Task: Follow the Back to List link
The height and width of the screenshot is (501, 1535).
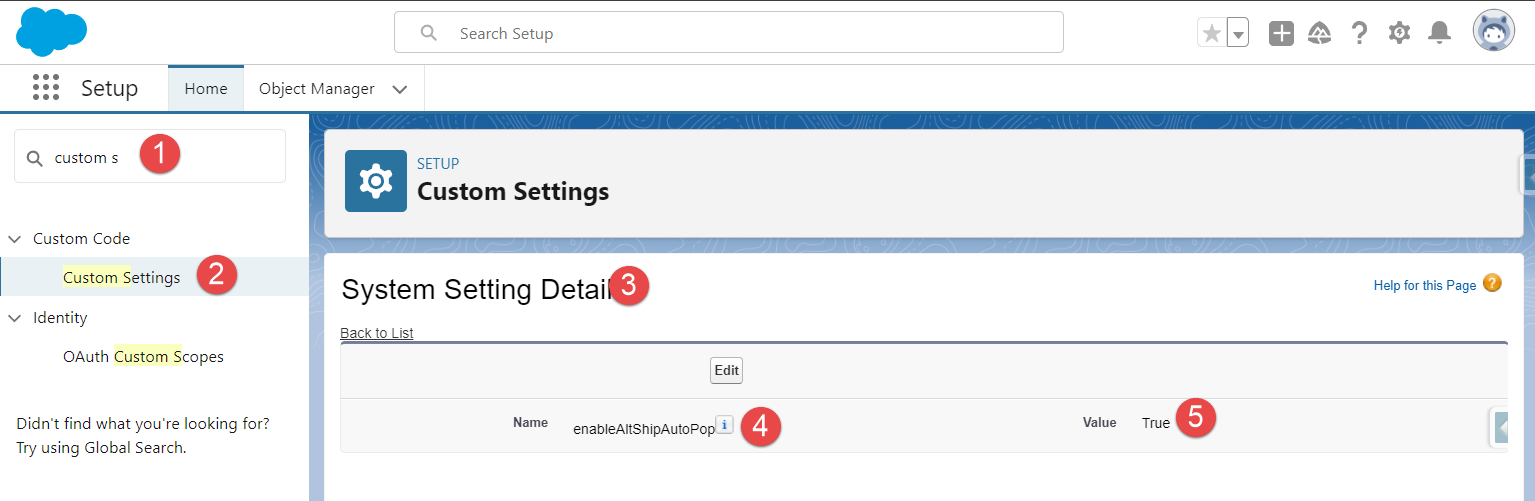Action: tap(377, 333)
